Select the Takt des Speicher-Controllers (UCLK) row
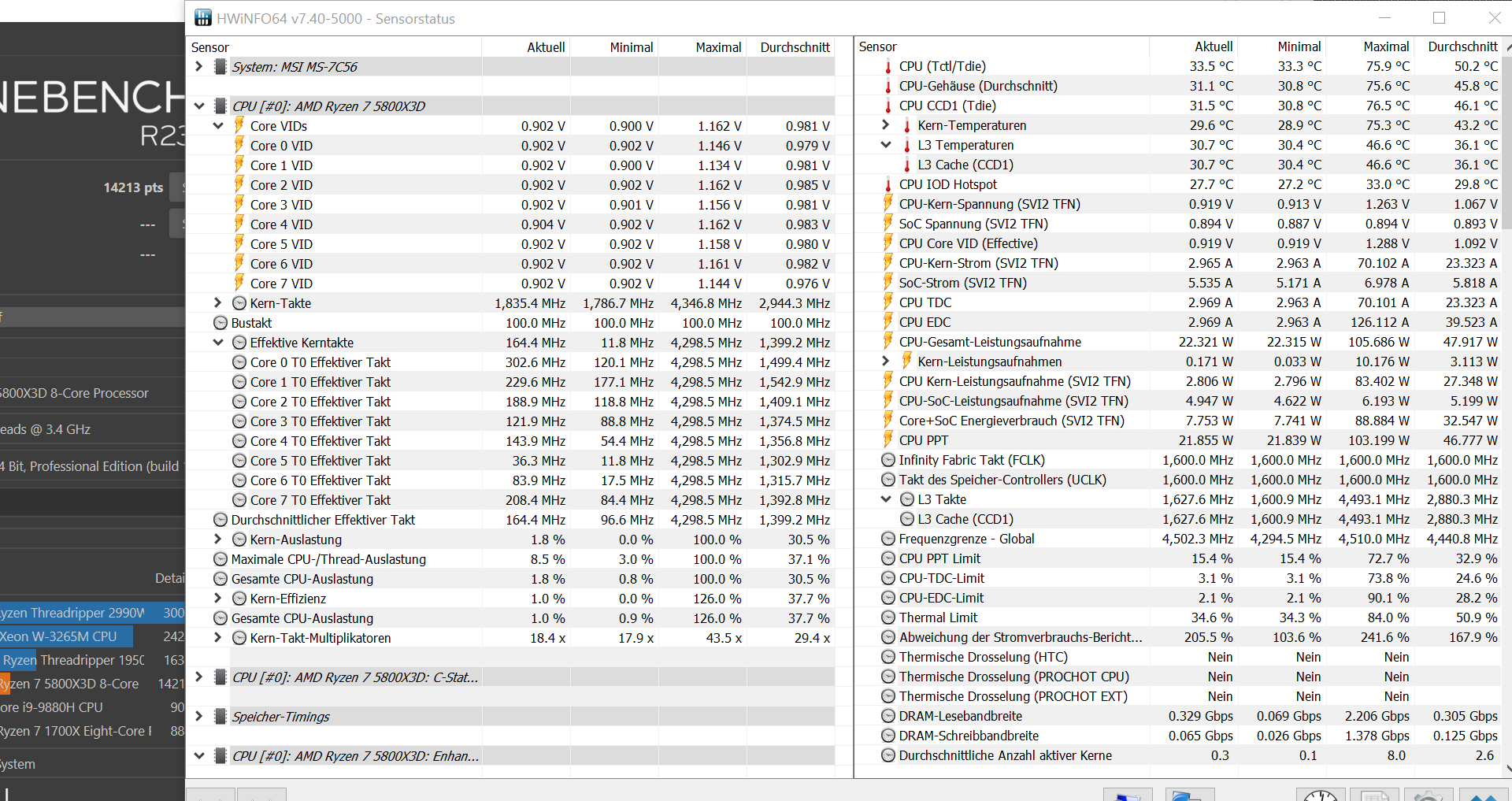This screenshot has width=1512, height=801. (1179, 480)
